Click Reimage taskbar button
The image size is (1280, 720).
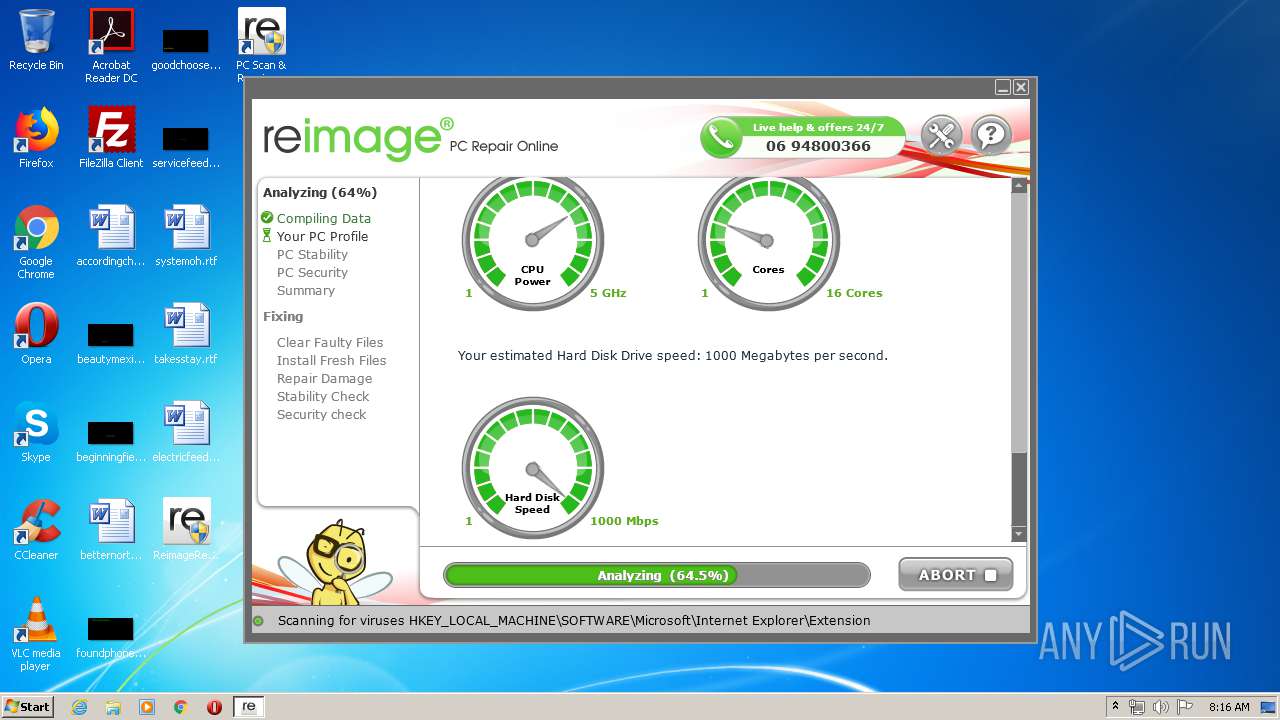pos(249,707)
